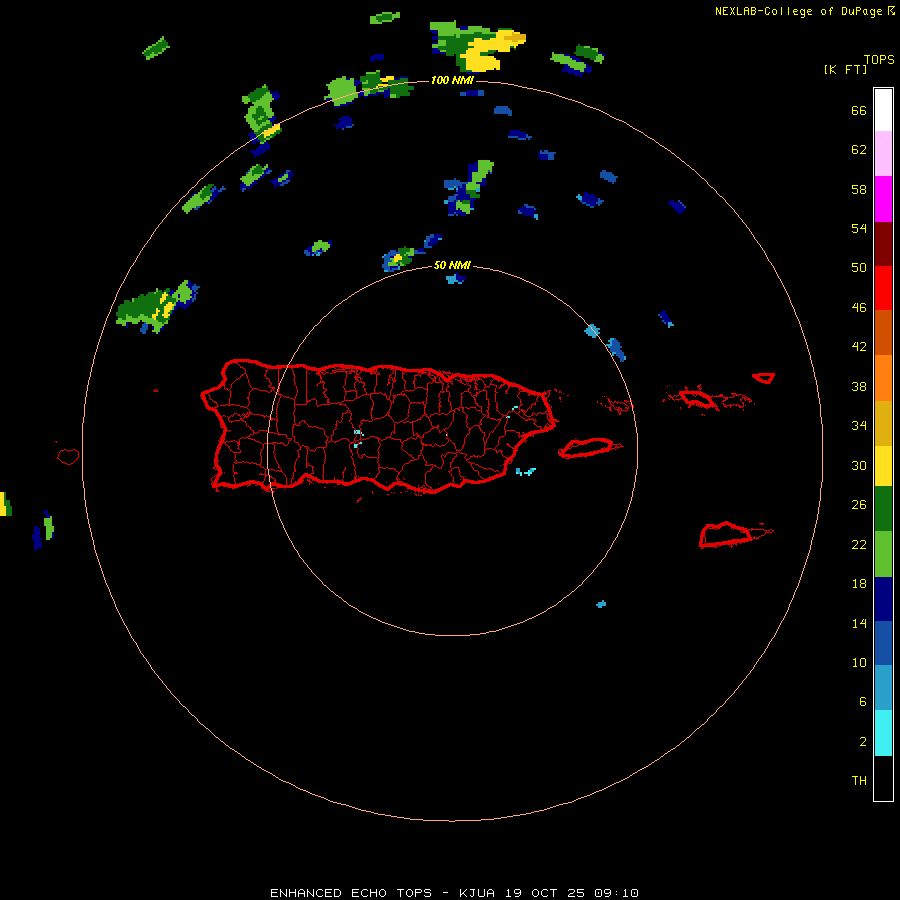
Task: Click the "10" legend value
Action: 859,662
